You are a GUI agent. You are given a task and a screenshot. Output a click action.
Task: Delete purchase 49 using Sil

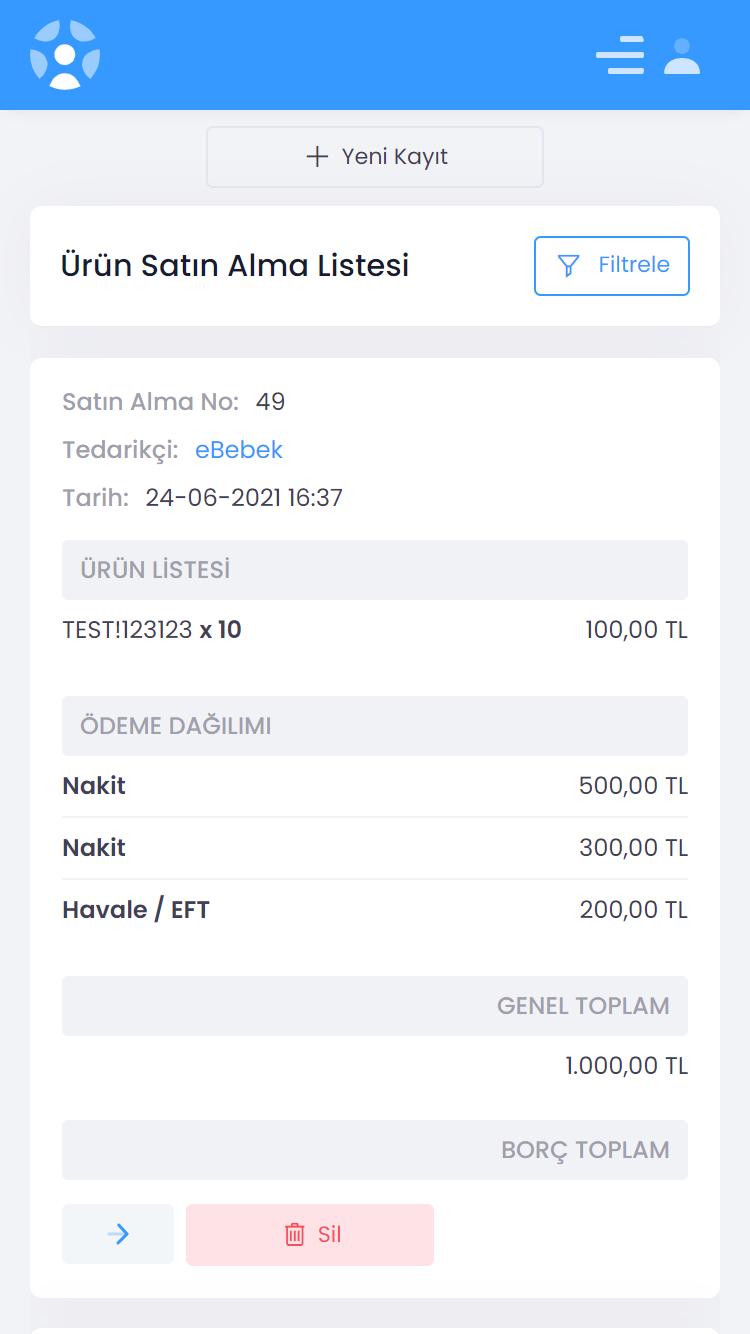(310, 1234)
